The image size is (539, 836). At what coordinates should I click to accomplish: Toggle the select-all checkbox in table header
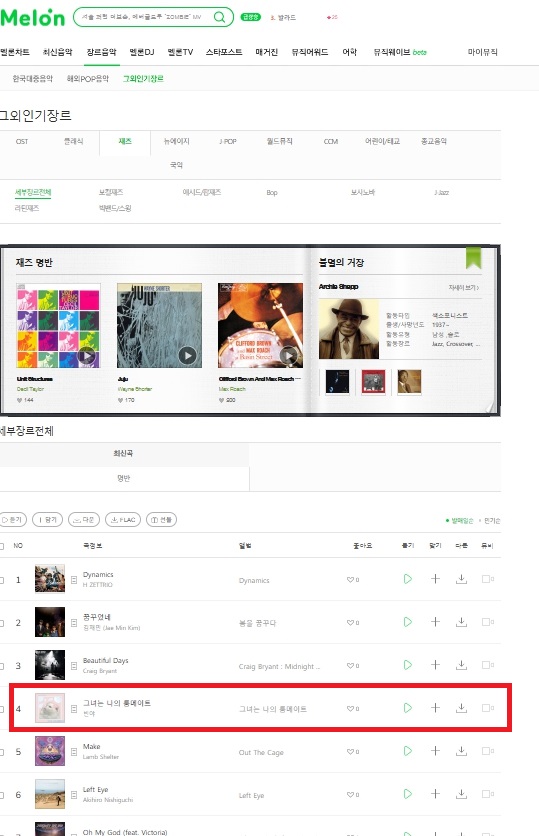pos(2,546)
